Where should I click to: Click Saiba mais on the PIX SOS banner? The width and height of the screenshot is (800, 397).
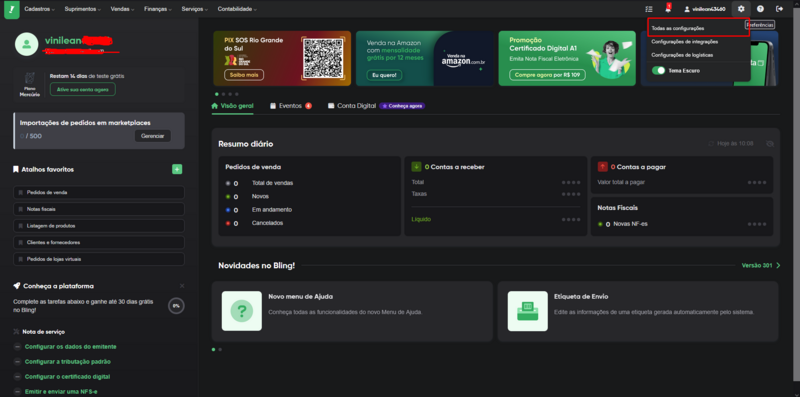pyautogui.click(x=244, y=75)
